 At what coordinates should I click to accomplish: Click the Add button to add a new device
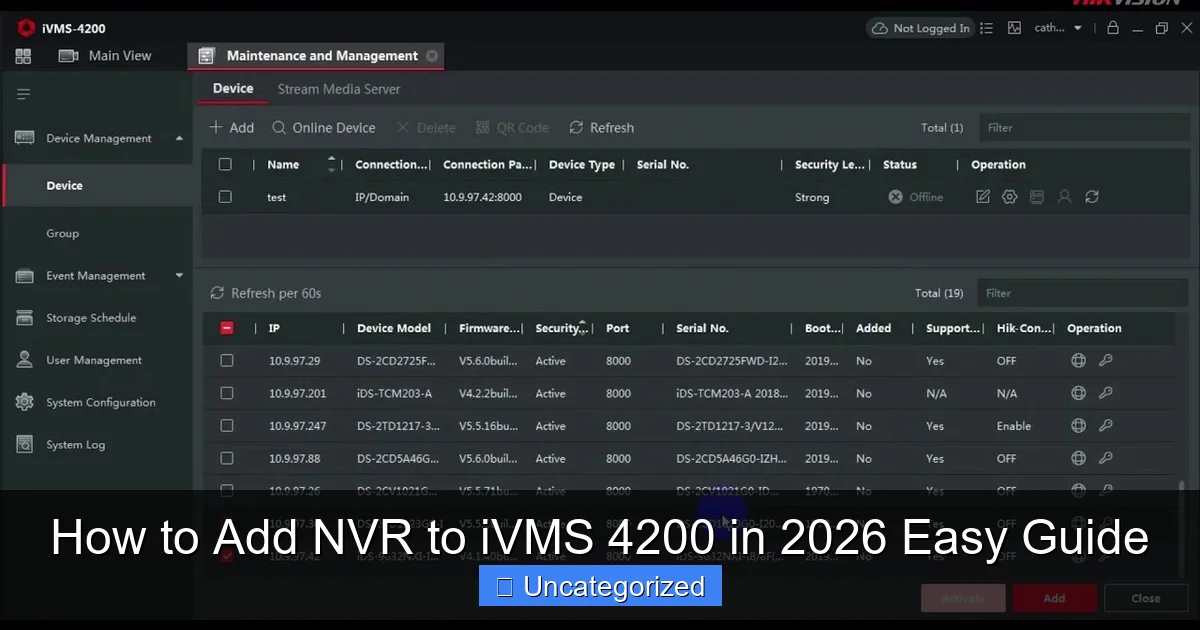pos(231,127)
